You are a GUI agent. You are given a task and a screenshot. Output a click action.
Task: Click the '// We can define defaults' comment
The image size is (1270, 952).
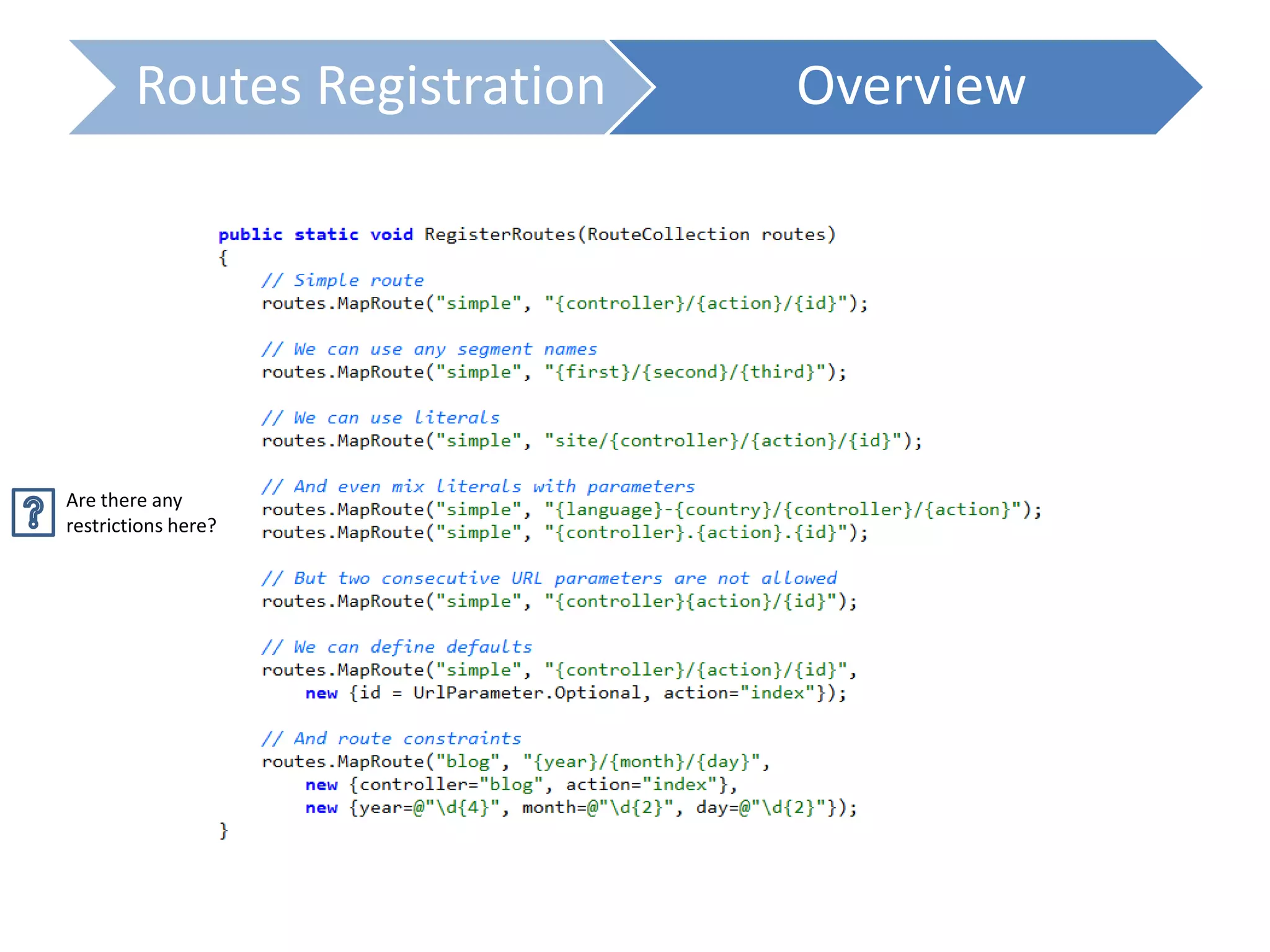point(397,647)
